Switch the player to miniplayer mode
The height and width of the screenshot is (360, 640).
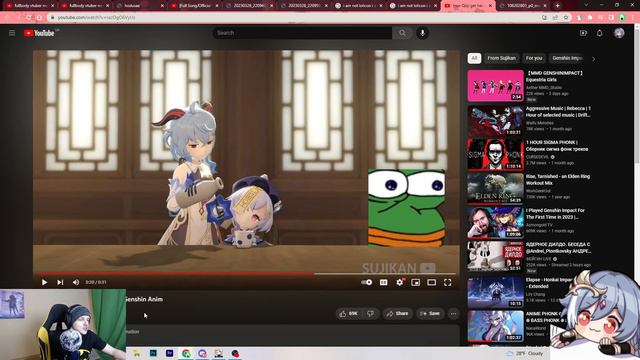tap(416, 282)
